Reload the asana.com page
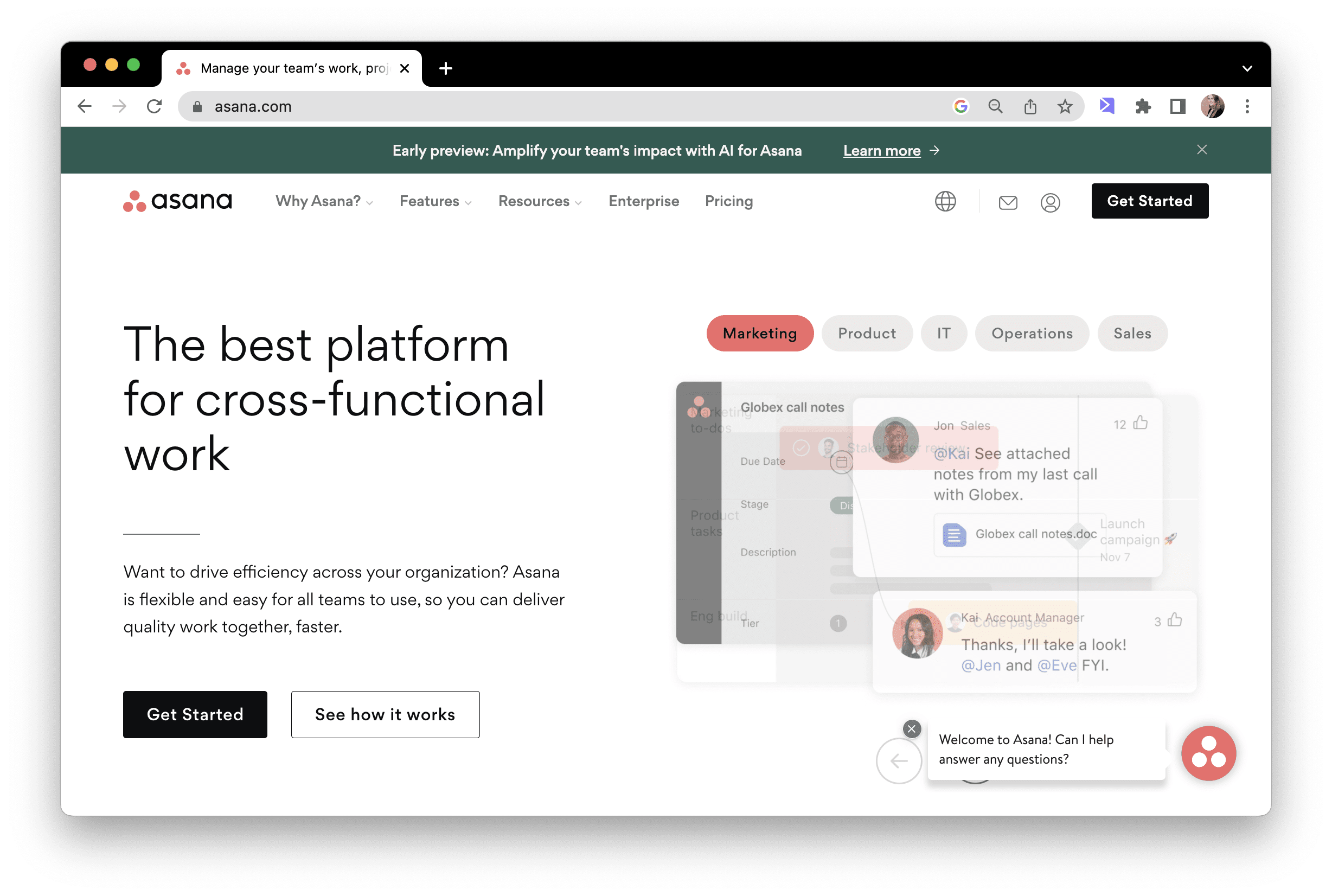This screenshot has height=896, width=1332. point(153,106)
